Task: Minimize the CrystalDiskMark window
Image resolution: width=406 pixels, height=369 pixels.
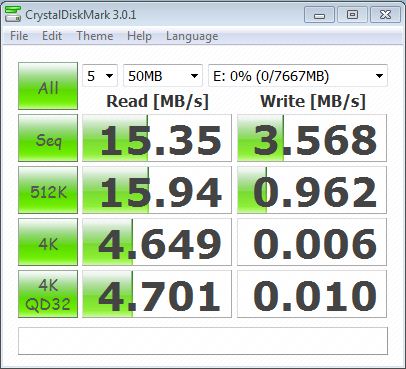Action: tap(319, 15)
